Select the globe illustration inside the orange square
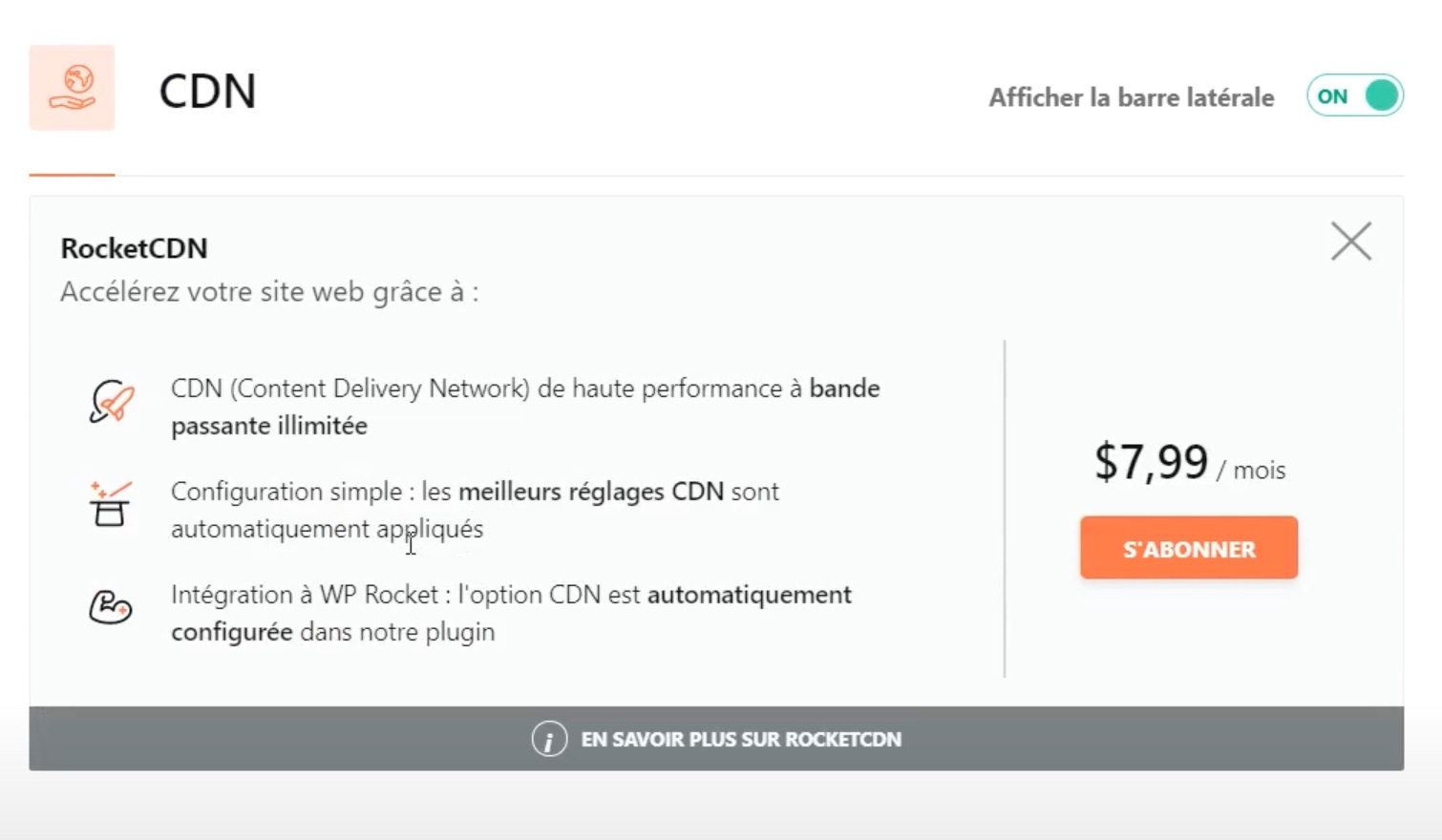Screen dimensions: 1442x840 (76, 80)
